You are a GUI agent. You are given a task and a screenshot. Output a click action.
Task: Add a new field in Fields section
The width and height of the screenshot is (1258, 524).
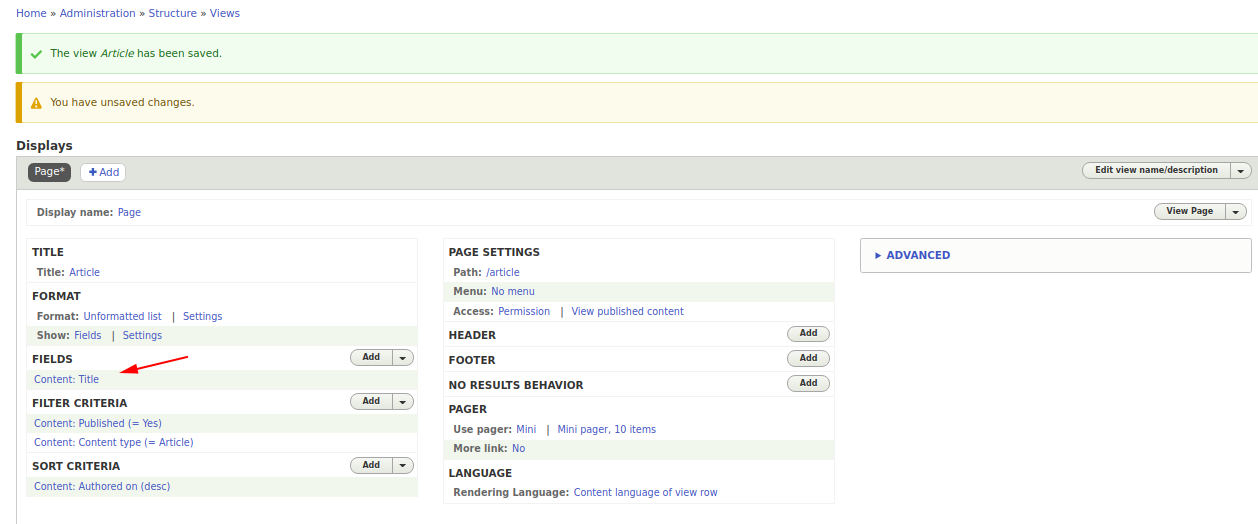[371, 357]
